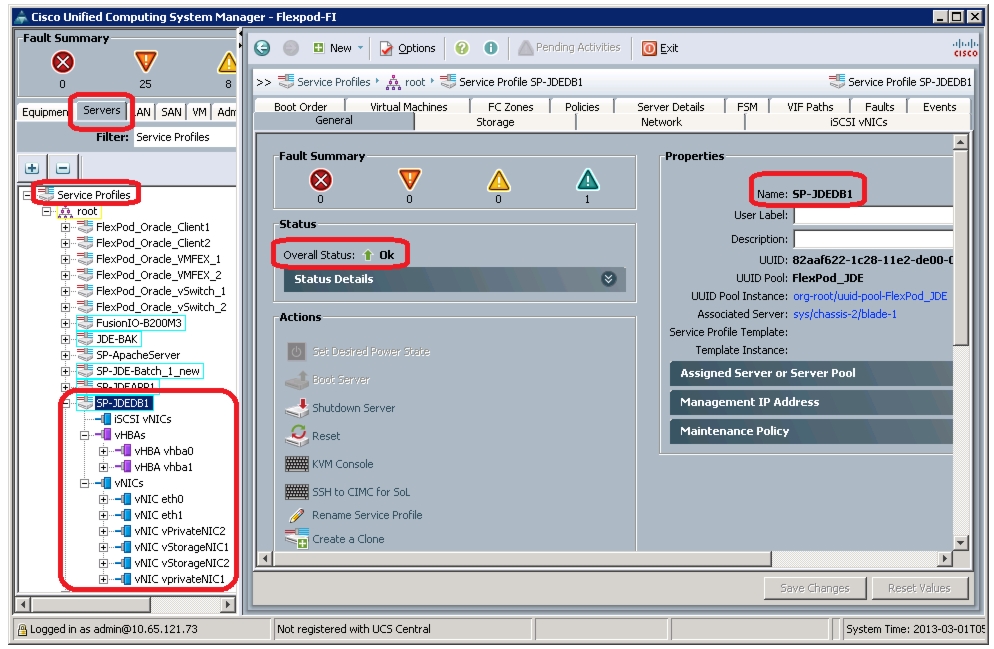Open the Storage tab
Image resolution: width=994 pixels, height=649 pixels.
[x=495, y=122]
